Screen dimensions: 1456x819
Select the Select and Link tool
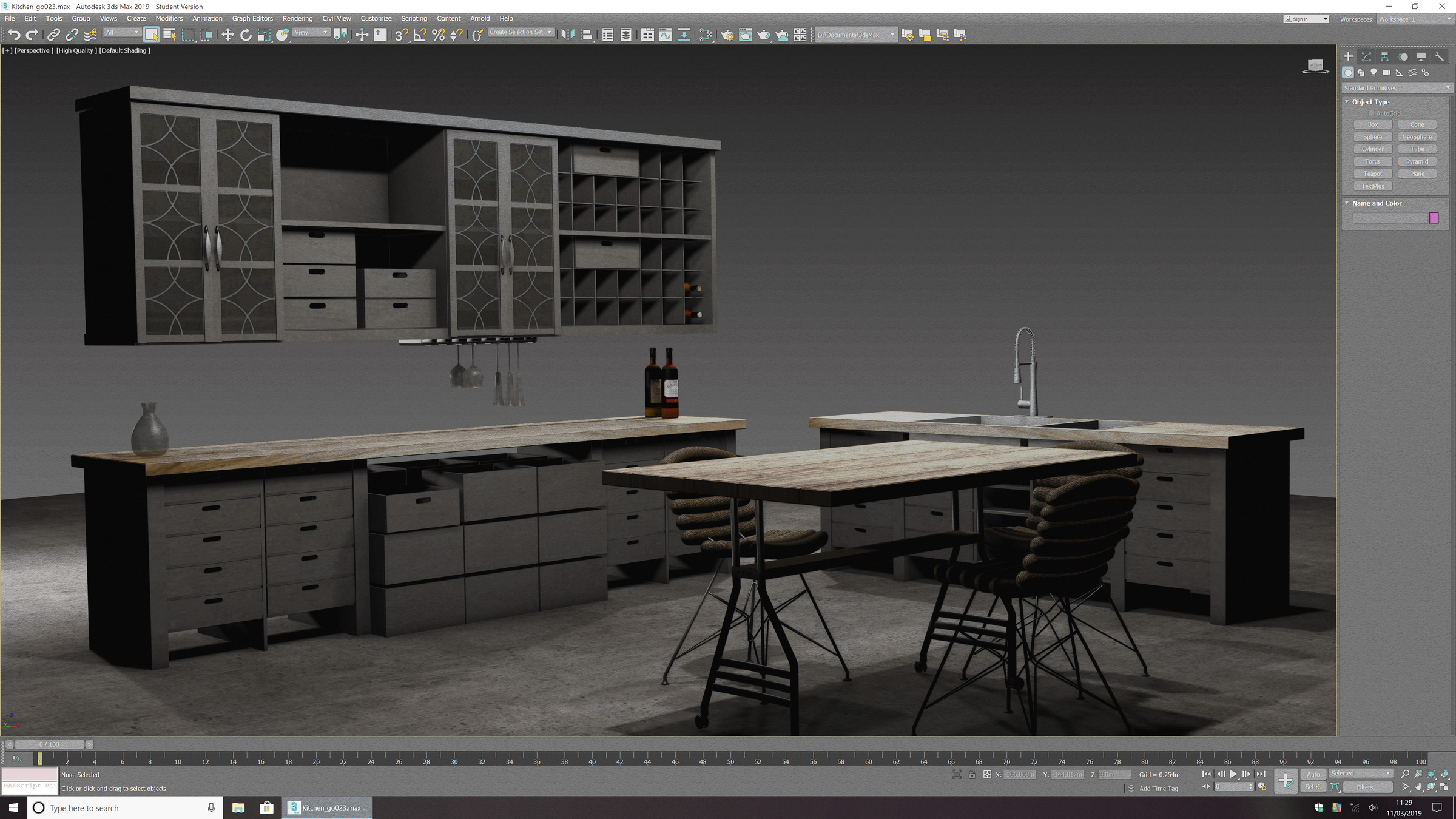(53, 35)
